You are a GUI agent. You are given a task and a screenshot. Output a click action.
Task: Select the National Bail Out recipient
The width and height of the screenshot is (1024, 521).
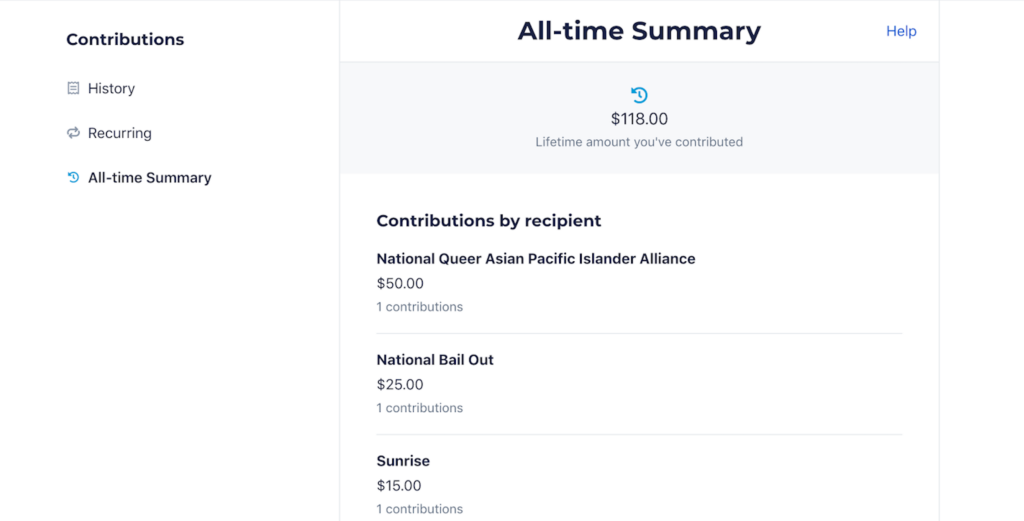435,360
